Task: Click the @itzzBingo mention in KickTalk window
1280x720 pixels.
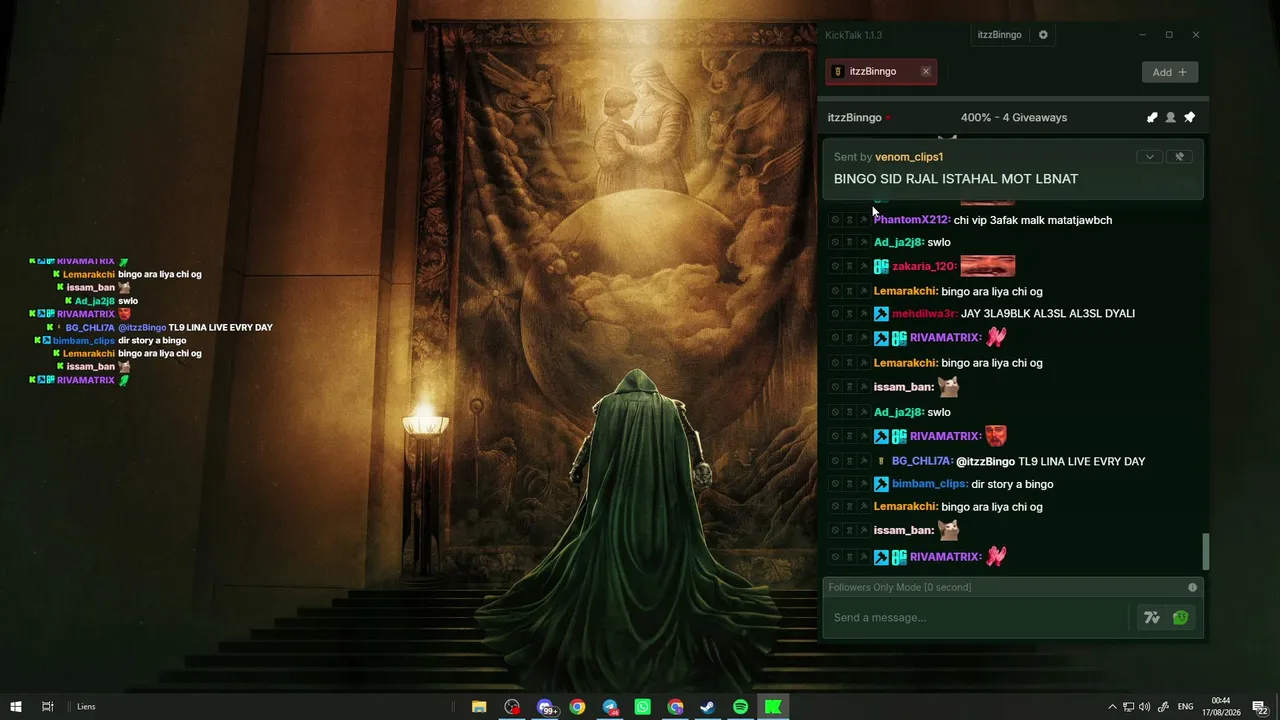Action: pyautogui.click(x=986, y=461)
